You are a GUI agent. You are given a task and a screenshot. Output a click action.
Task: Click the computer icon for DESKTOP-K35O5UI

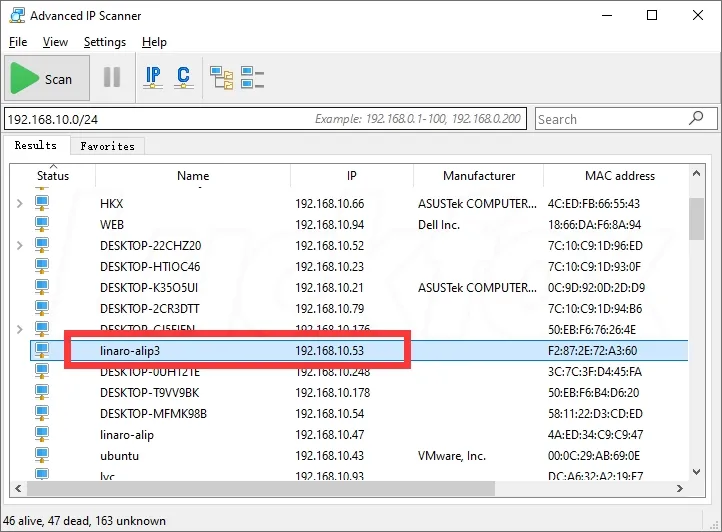(x=42, y=287)
